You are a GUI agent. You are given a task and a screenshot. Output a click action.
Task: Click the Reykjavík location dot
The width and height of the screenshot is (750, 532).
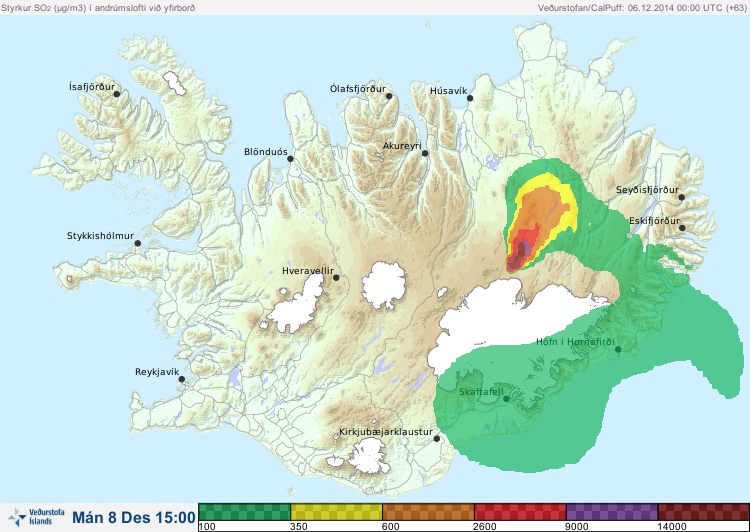pos(182,379)
